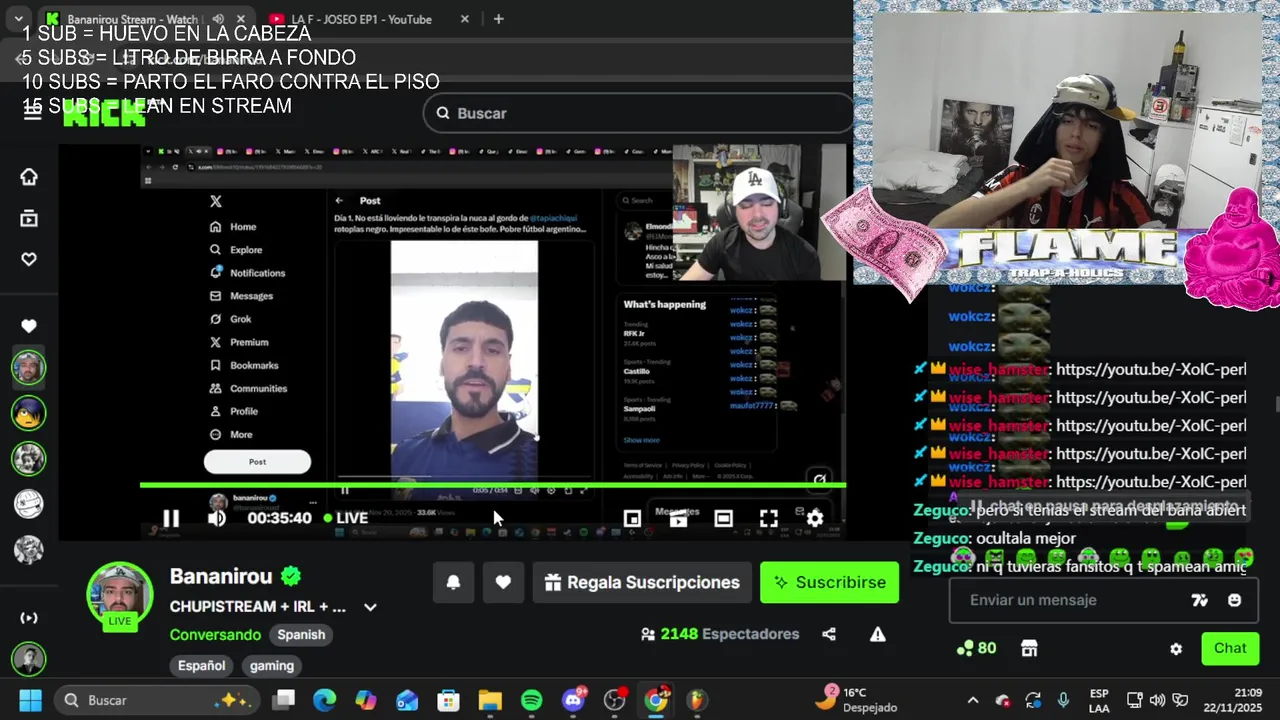Open the outlined heart following icon in sidebar
The height and width of the screenshot is (720, 1280).
pyautogui.click(x=29, y=259)
